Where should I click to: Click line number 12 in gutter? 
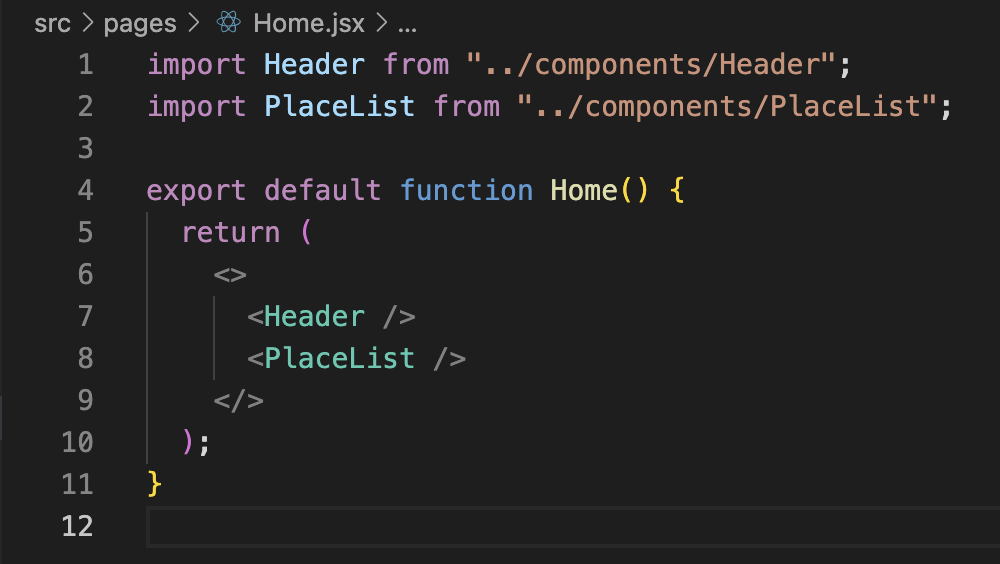pos(77,526)
